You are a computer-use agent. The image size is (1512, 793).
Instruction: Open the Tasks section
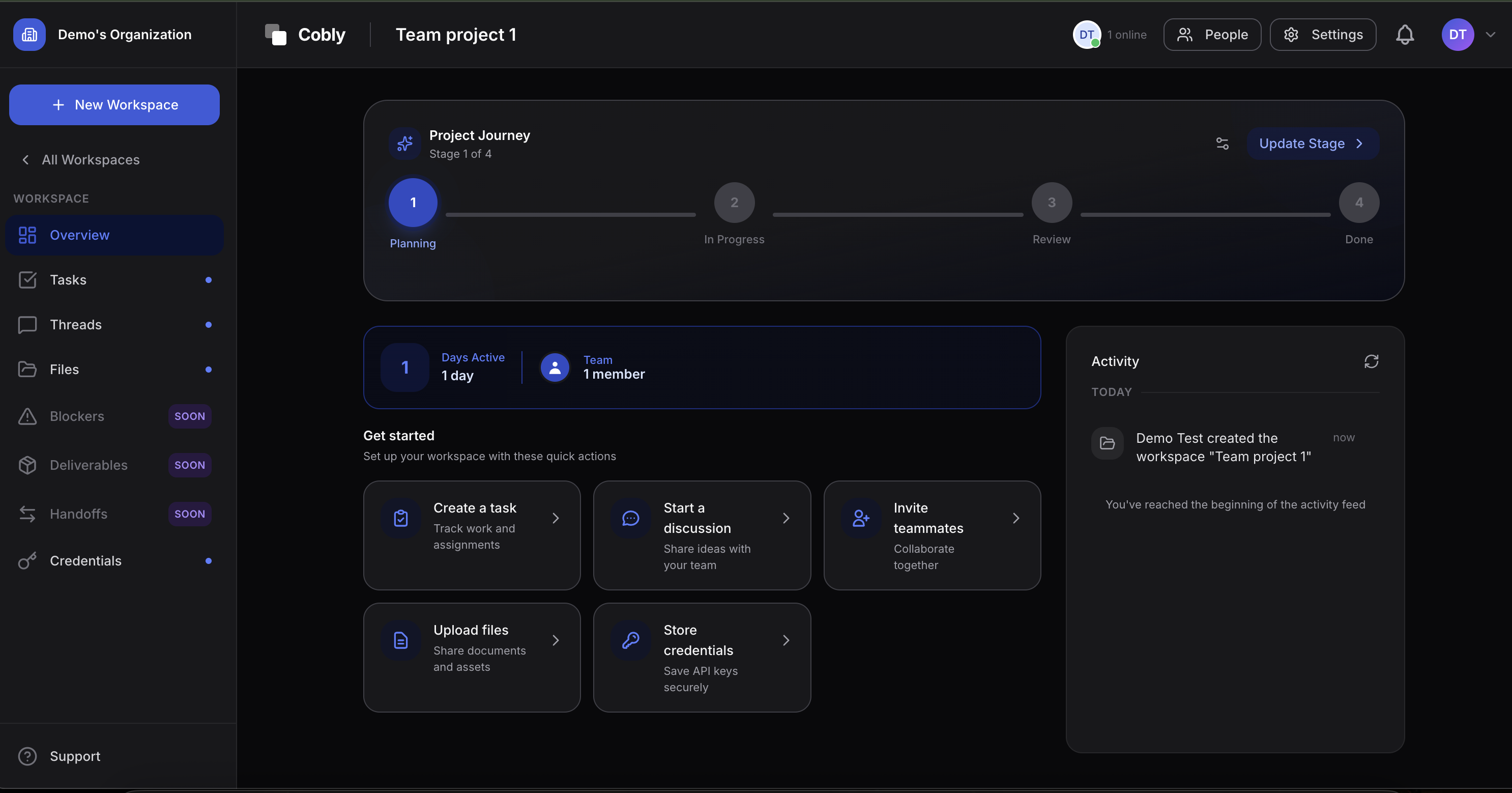pyautogui.click(x=114, y=279)
